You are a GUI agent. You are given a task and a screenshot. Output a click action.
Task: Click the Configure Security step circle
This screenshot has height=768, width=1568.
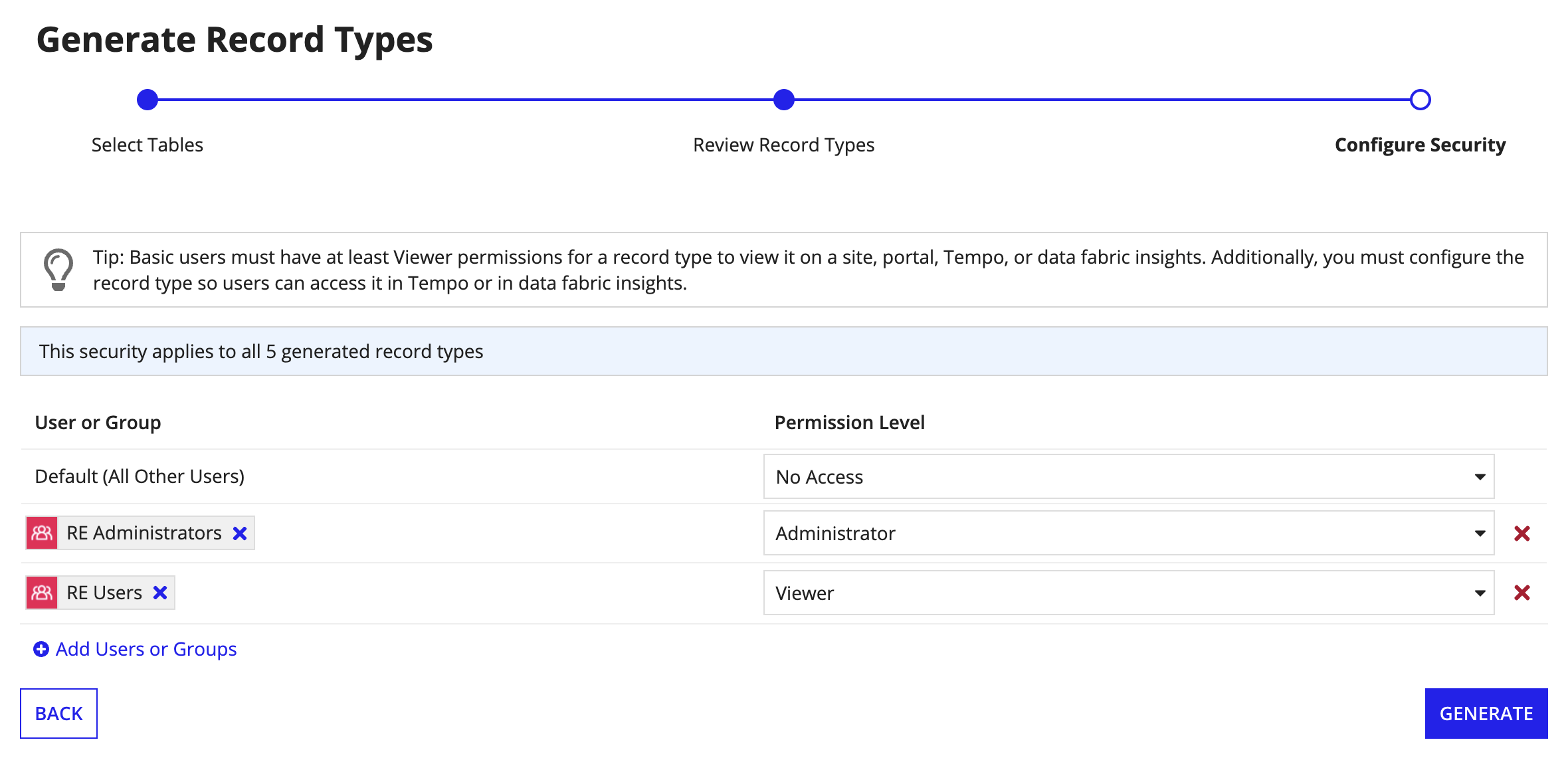coord(1421,100)
